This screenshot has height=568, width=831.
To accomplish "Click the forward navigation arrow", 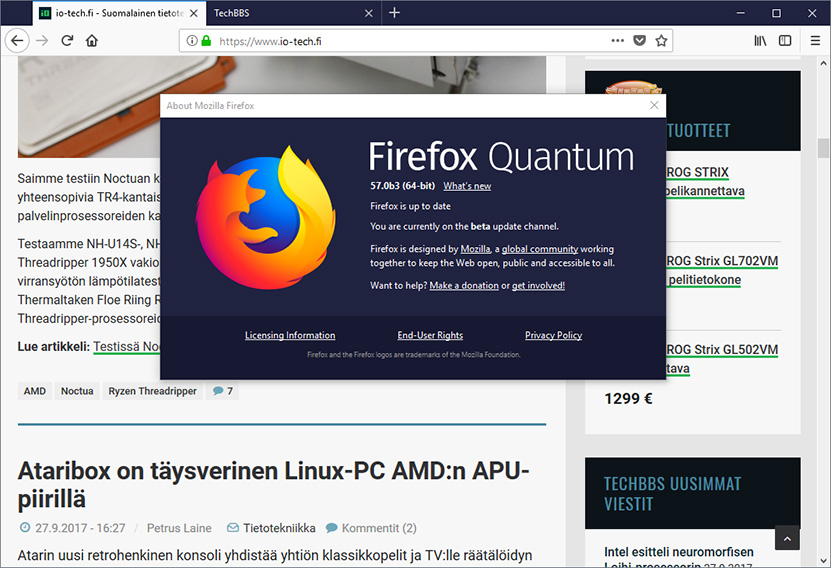I will 42,41.
